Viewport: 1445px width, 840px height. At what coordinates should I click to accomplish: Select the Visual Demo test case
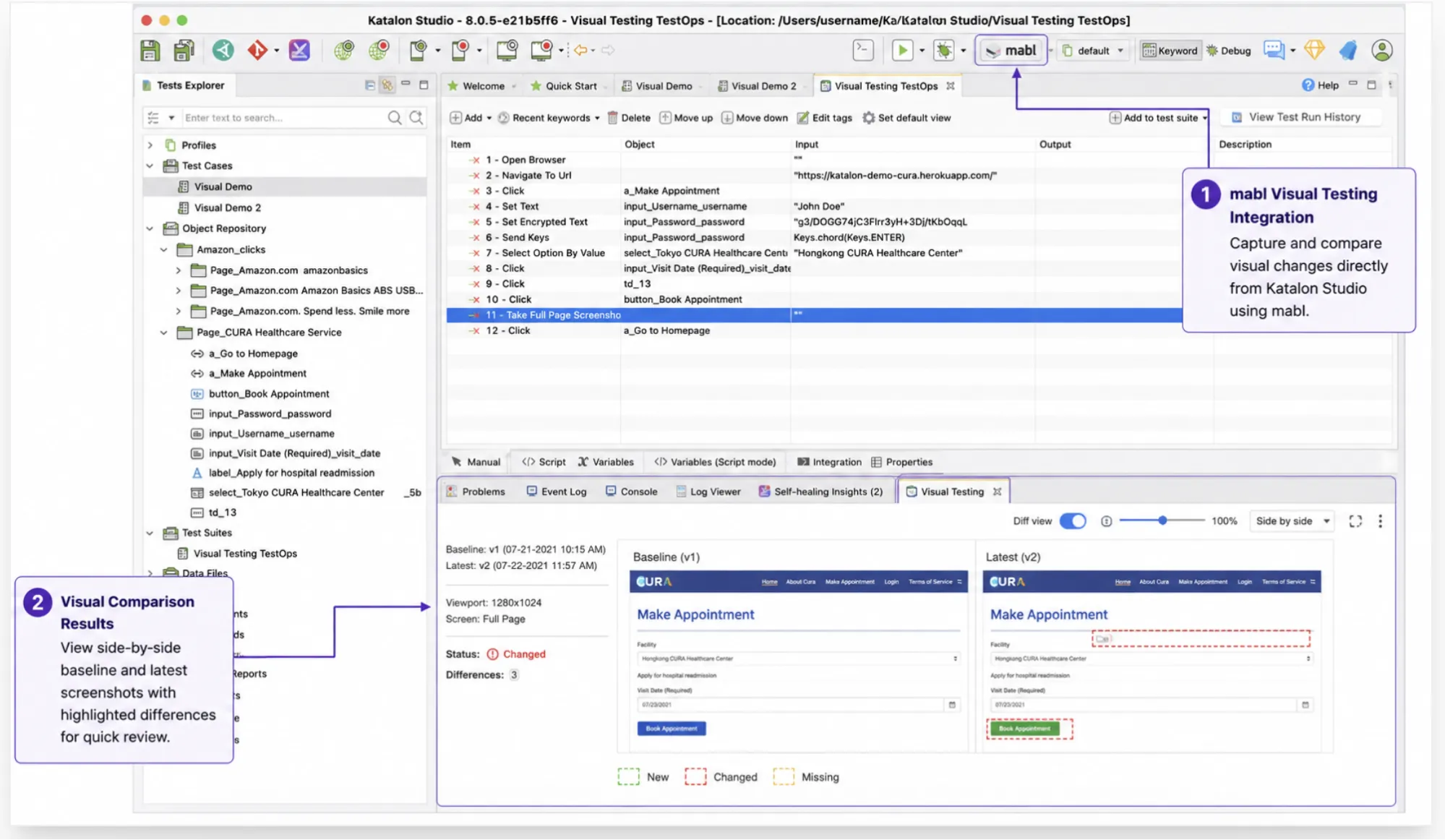pyautogui.click(x=285, y=187)
